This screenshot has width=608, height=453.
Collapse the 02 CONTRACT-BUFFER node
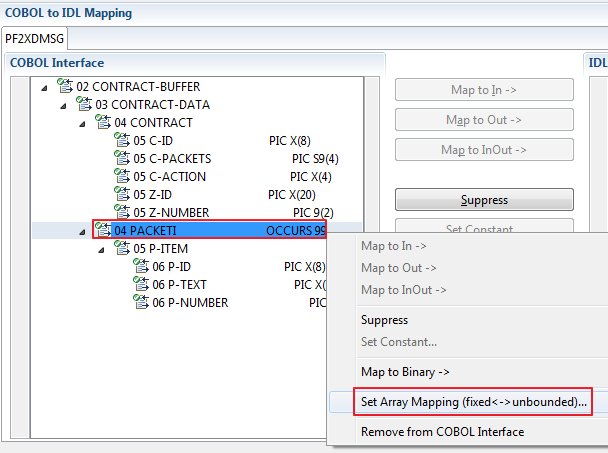click(44, 88)
